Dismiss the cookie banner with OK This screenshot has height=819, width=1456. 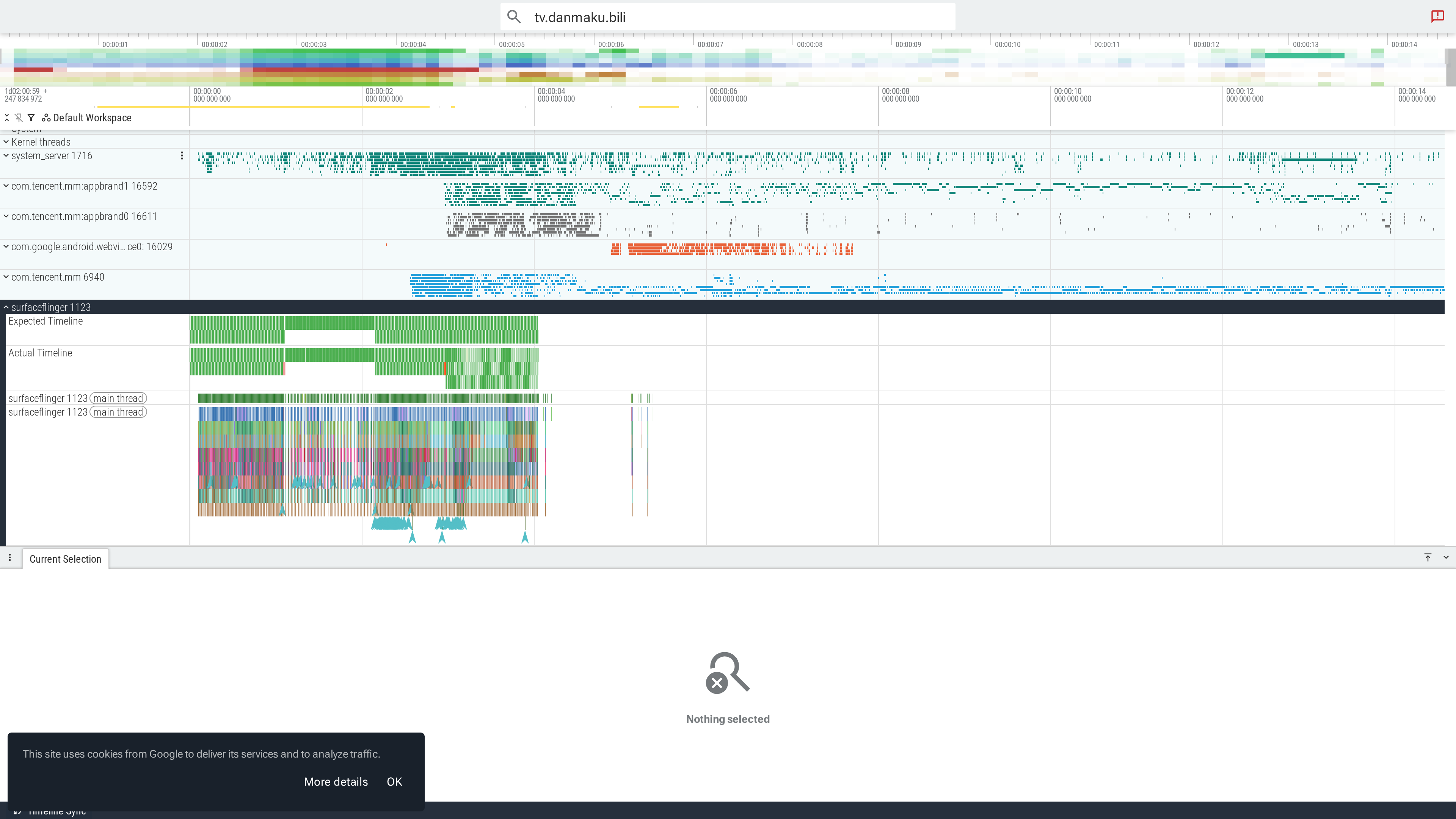click(x=394, y=782)
